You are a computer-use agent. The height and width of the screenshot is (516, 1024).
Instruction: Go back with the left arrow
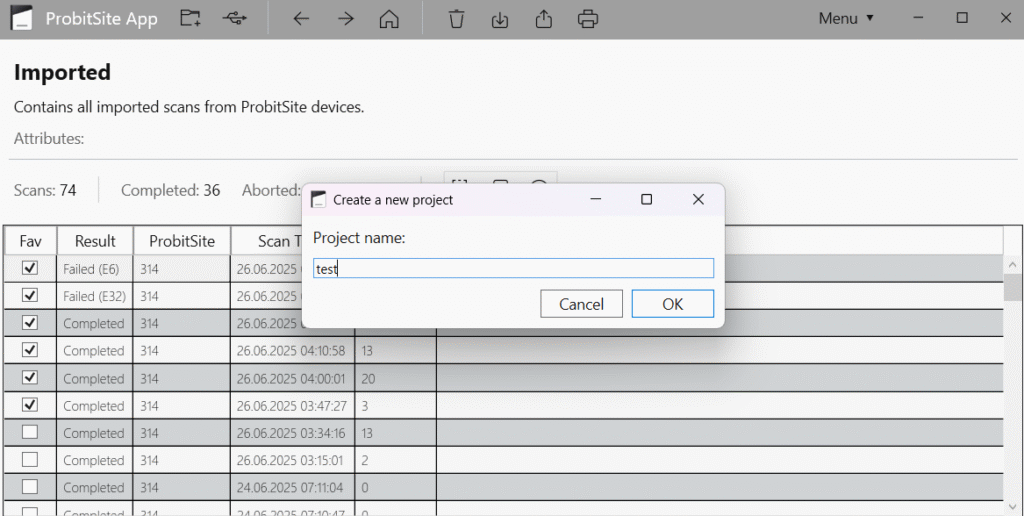(x=300, y=19)
